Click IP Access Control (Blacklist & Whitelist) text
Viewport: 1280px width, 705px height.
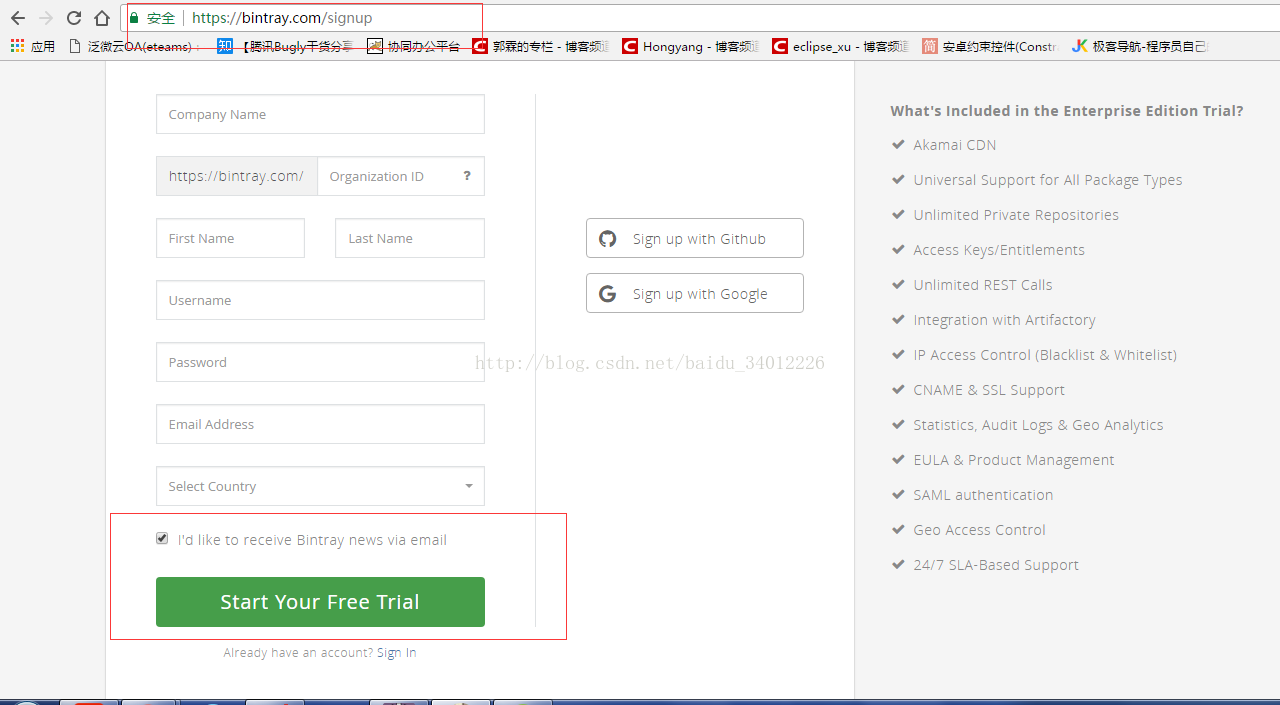[1044, 355]
